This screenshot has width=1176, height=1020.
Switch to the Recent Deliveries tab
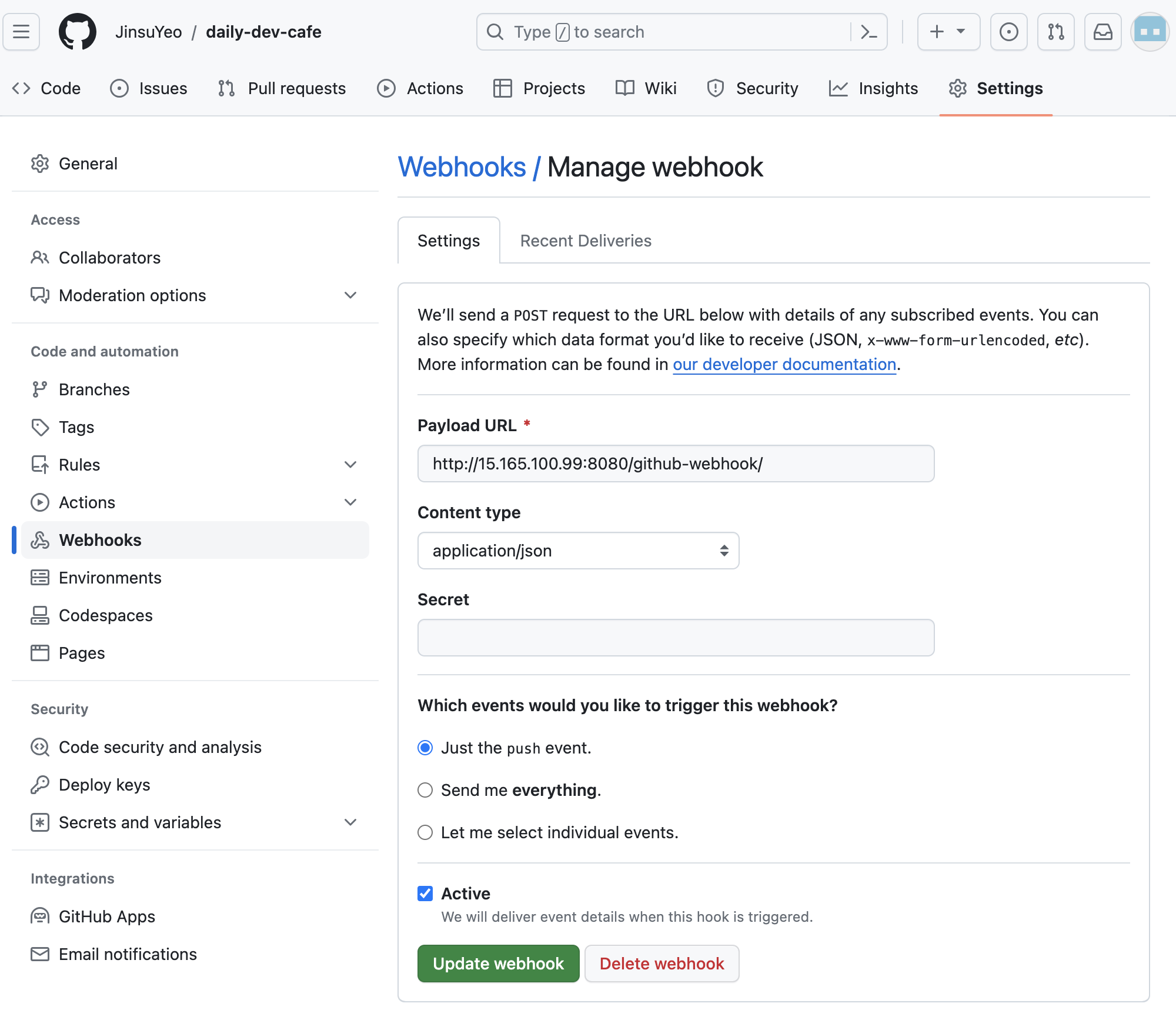click(586, 241)
